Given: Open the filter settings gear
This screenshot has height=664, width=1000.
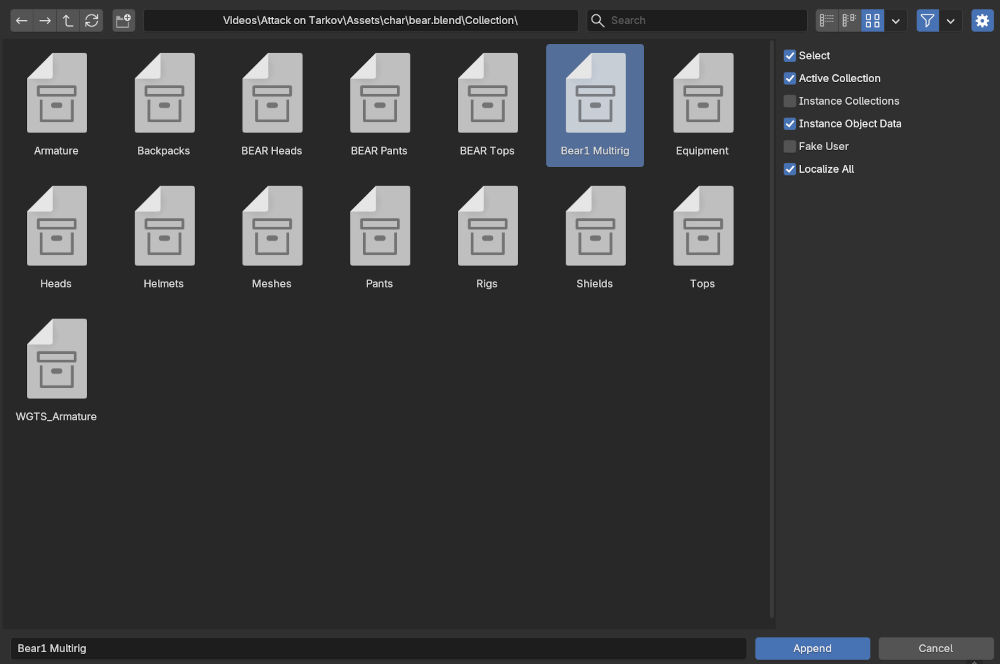Looking at the screenshot, I should (982, 20).
